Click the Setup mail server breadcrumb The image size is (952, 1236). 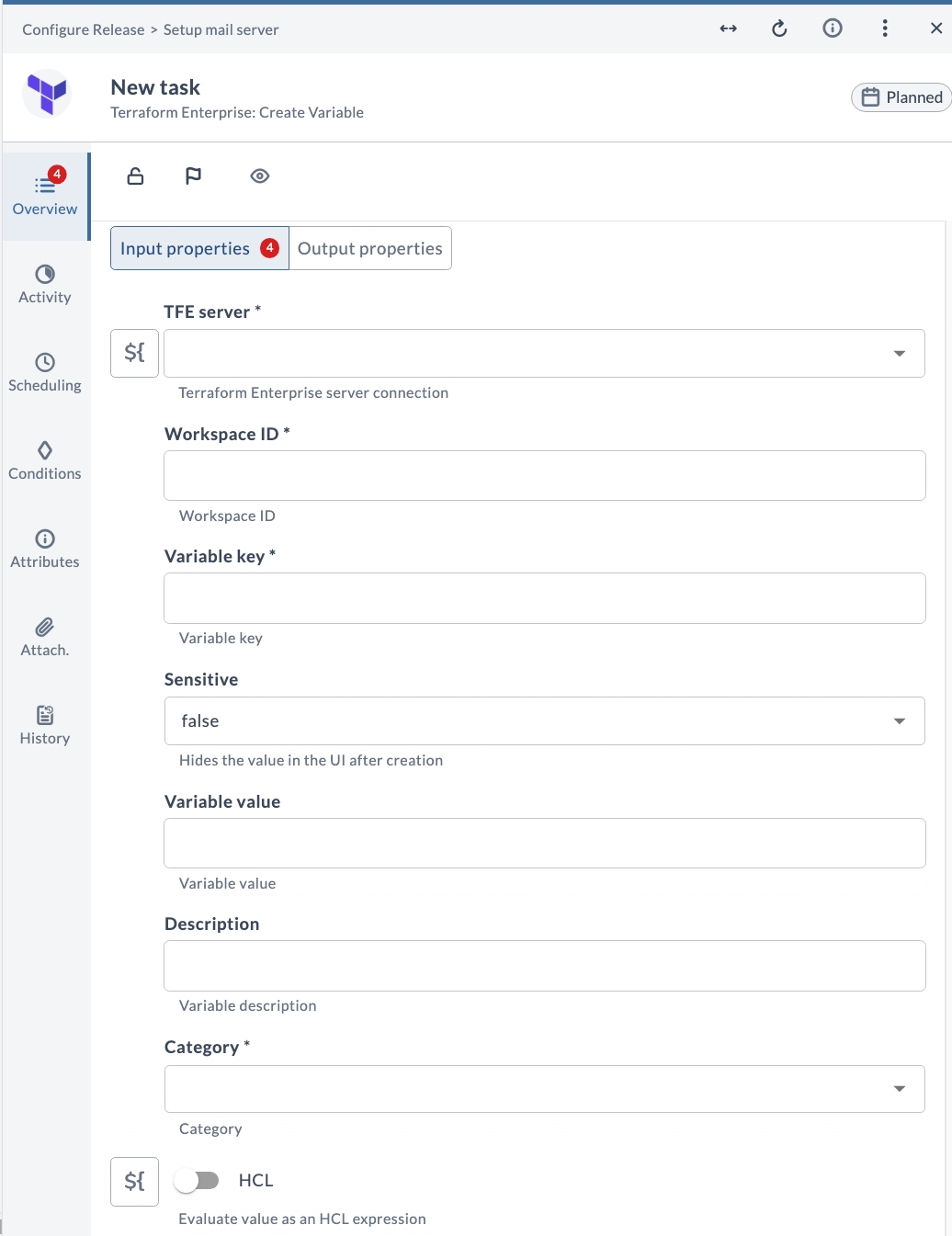coord(221,29)
